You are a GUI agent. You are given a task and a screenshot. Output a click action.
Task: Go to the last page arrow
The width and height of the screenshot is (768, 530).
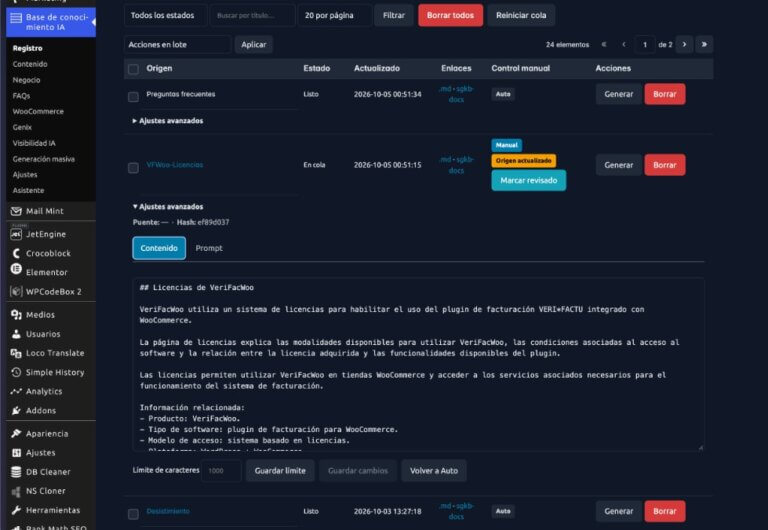[704, 45]
